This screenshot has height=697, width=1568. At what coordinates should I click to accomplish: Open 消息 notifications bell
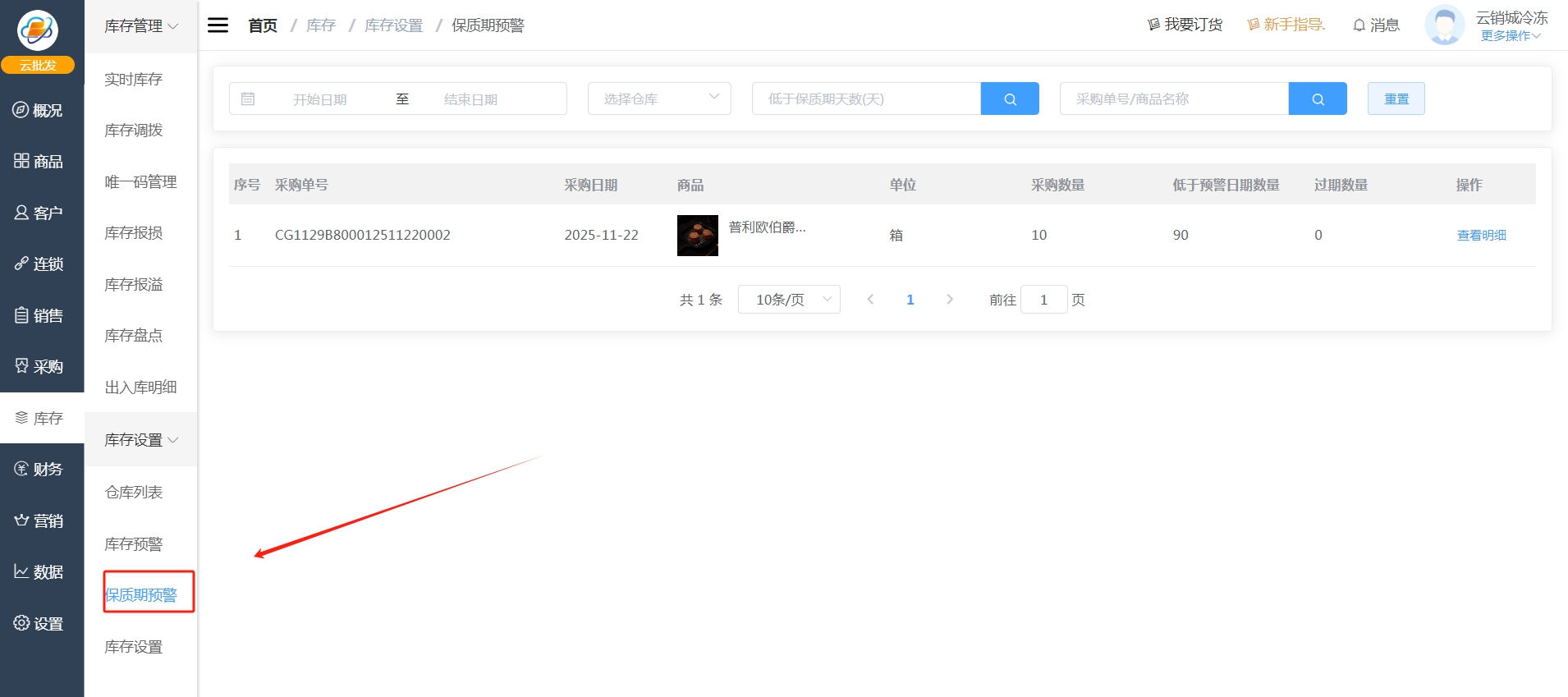click(1376, 25)
